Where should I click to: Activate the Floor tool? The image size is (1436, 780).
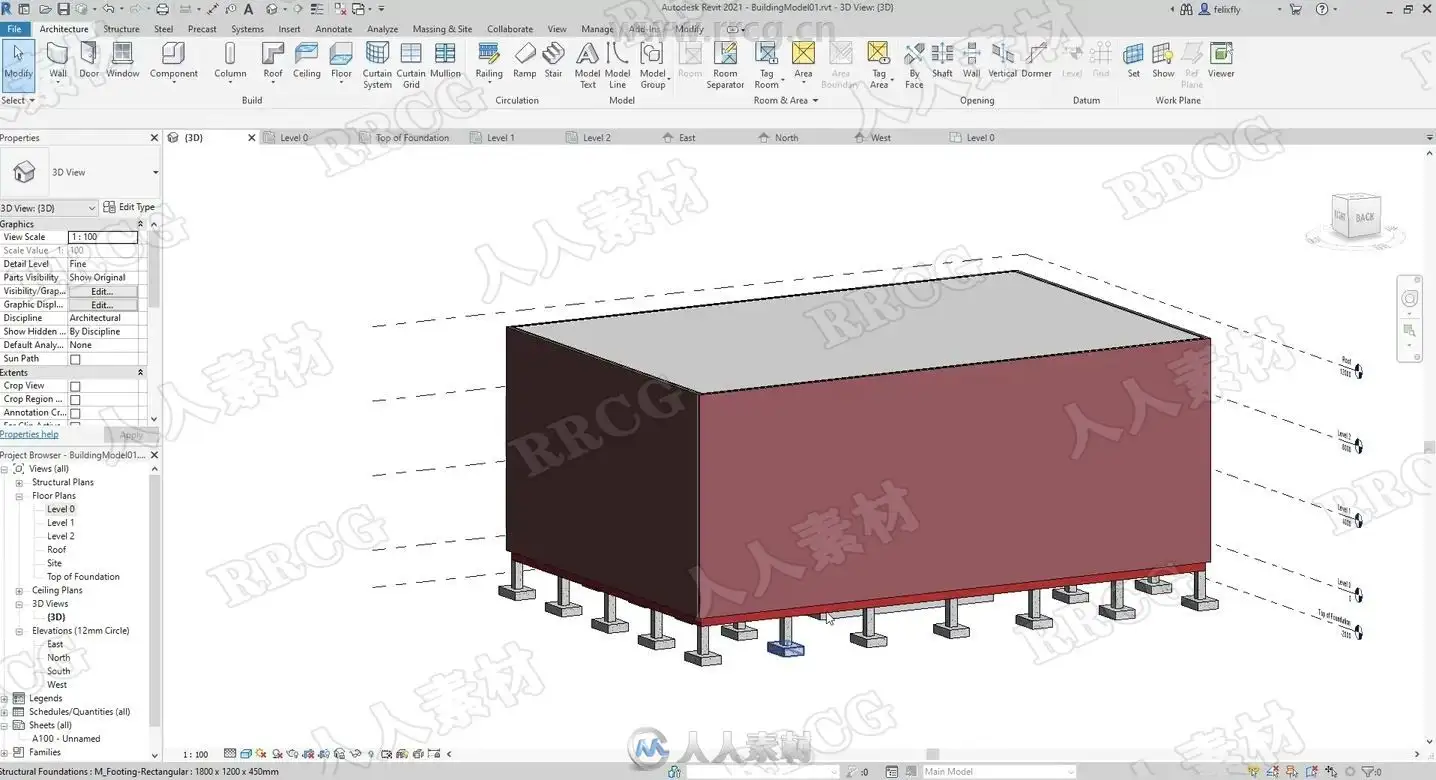pyautogui.click(x=342, y=61)
